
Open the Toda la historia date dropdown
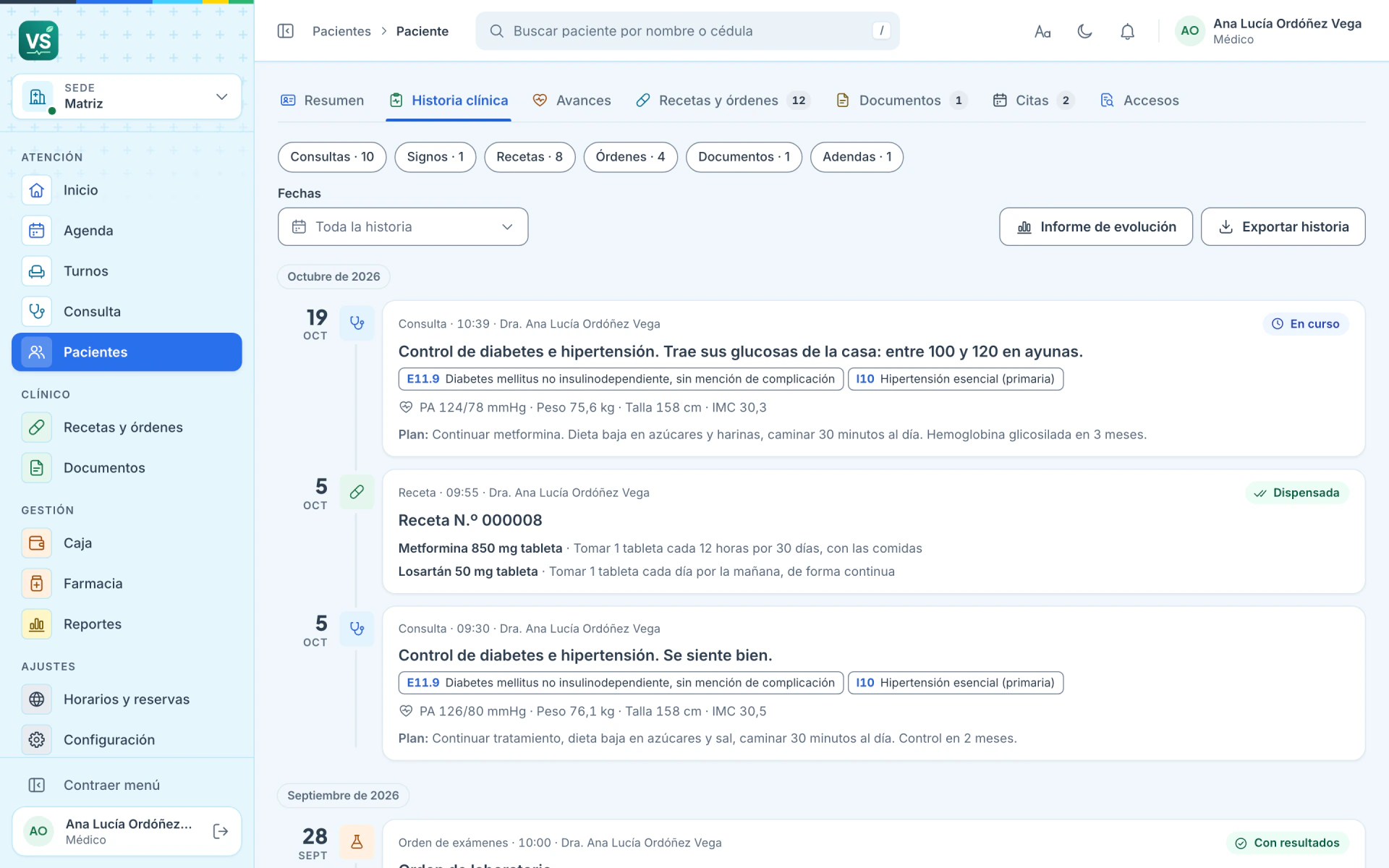point(403,227)
